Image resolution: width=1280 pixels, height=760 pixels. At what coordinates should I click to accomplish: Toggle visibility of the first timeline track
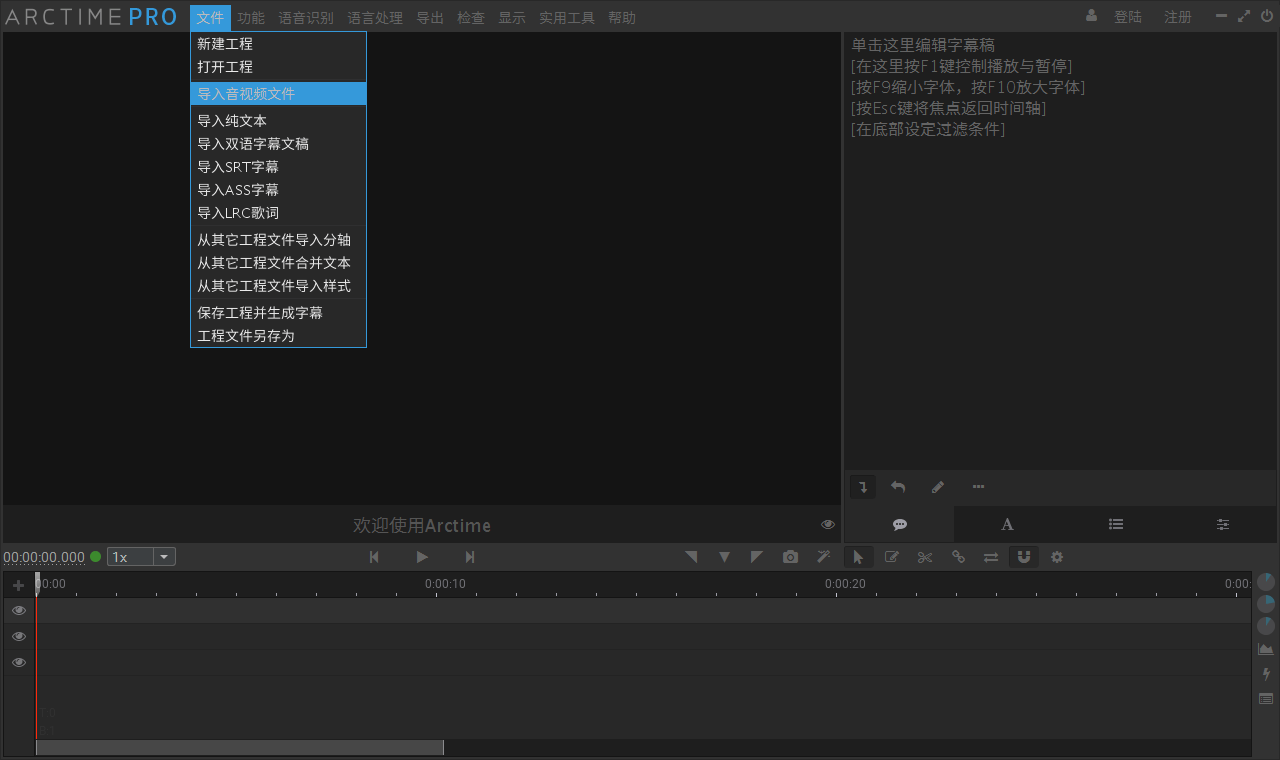tap(18, 610)
